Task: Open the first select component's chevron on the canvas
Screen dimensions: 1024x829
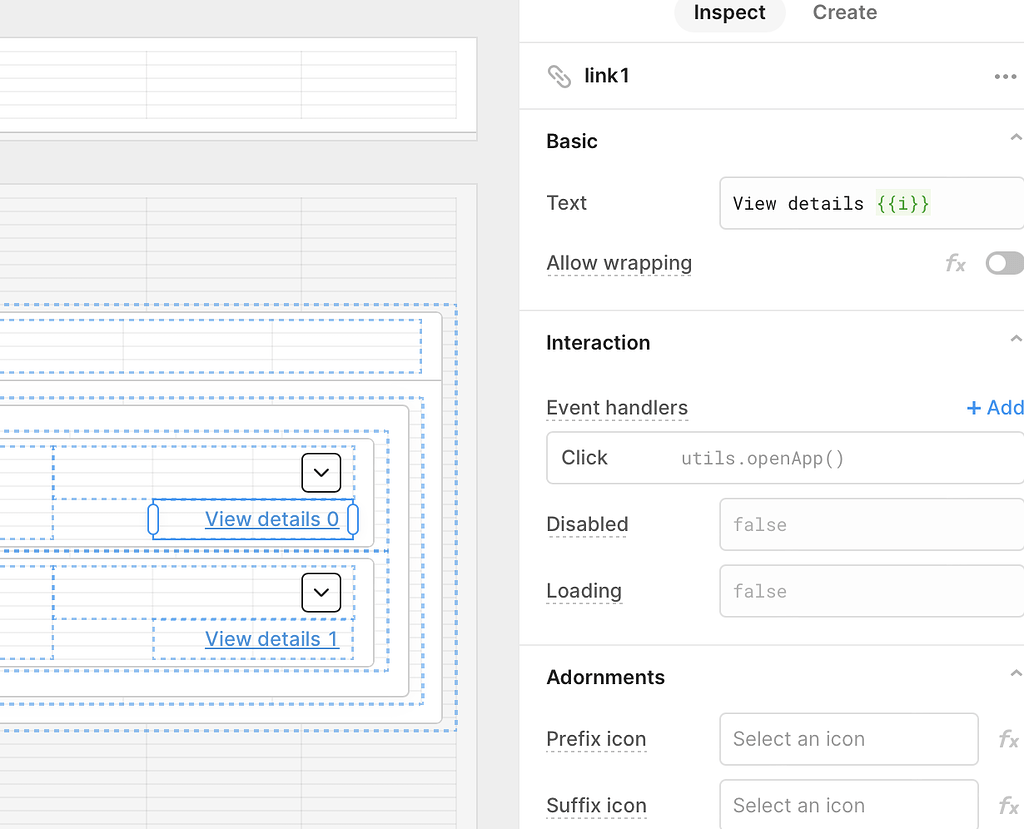Action: coord(321,472)
